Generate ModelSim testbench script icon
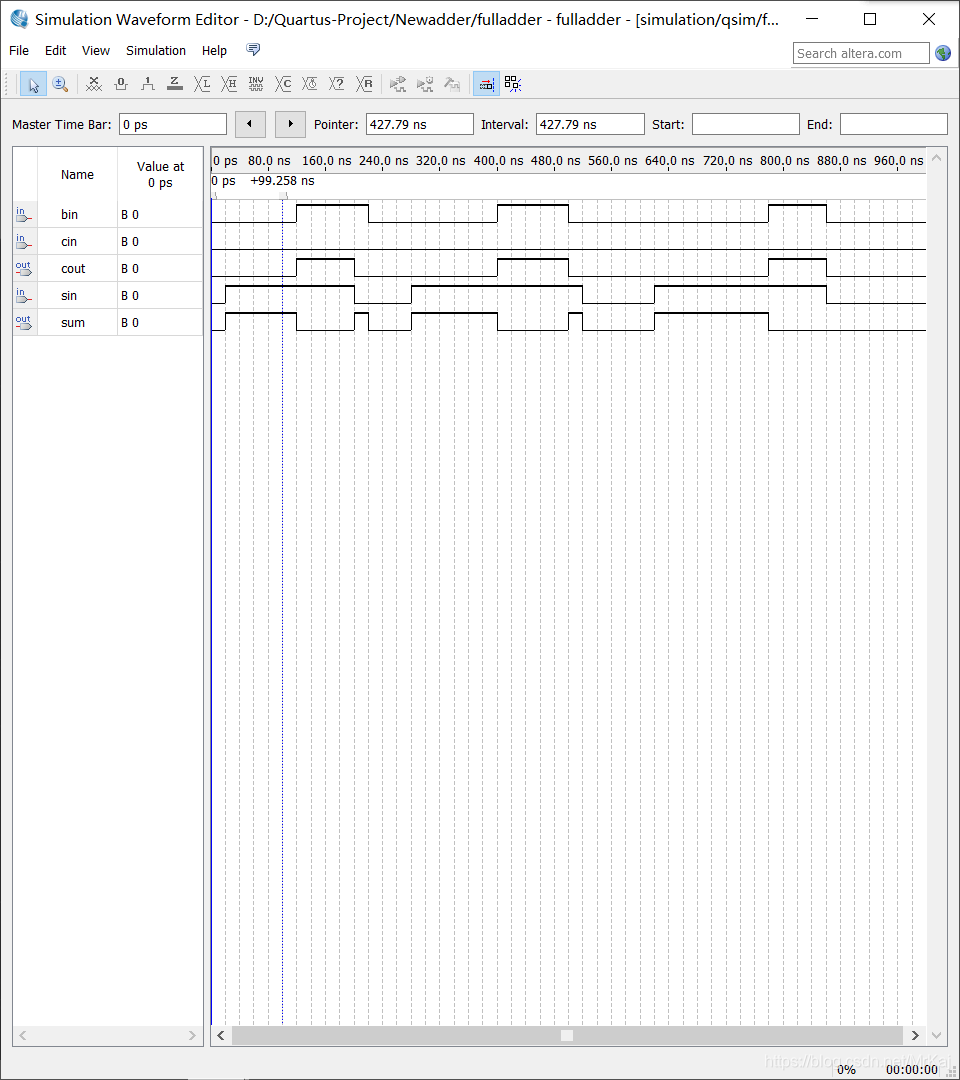This screenshot has height=1080, width=960. pos(452,85)
